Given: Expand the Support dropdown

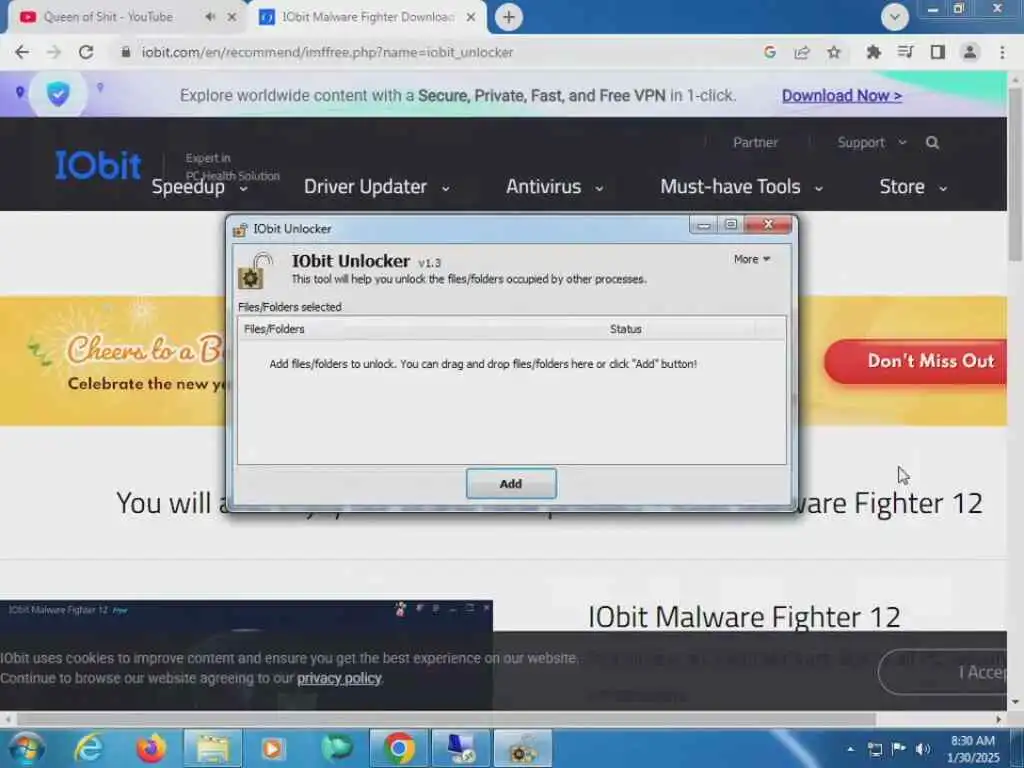Looking at the screenshot, I should tap(872, 142).
